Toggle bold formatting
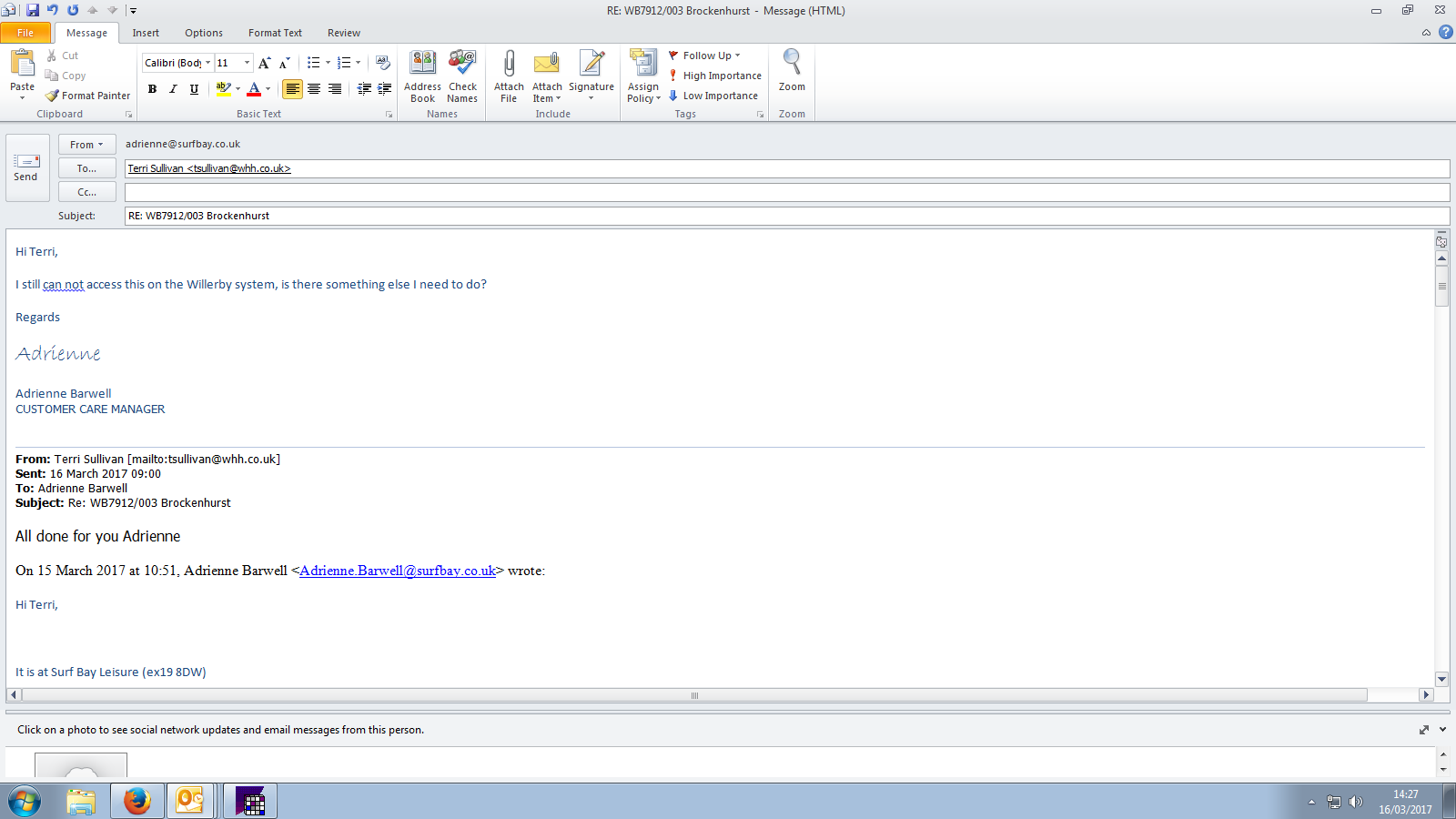1456x819 pixels. [x=152, y=89]
